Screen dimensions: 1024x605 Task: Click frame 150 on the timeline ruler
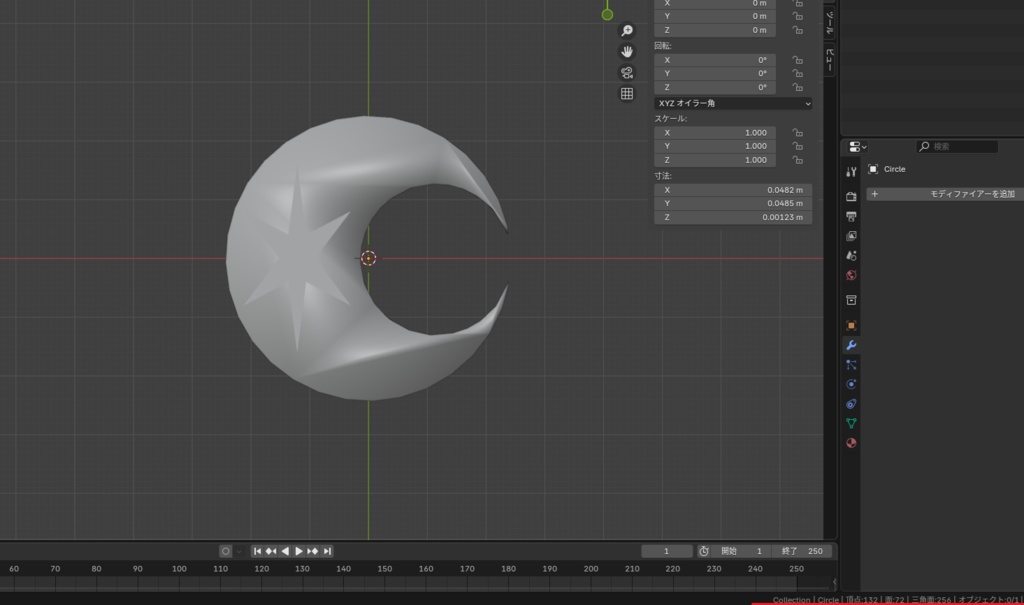(x=385, y=569)
